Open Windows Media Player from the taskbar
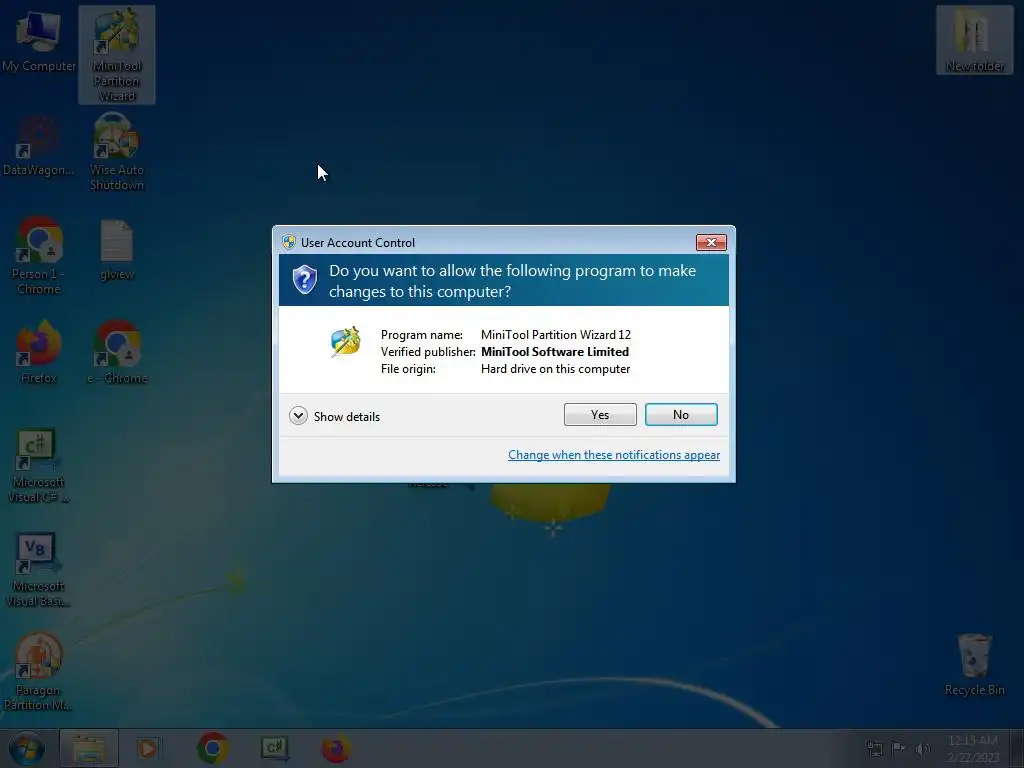 [x=149, y=748]
